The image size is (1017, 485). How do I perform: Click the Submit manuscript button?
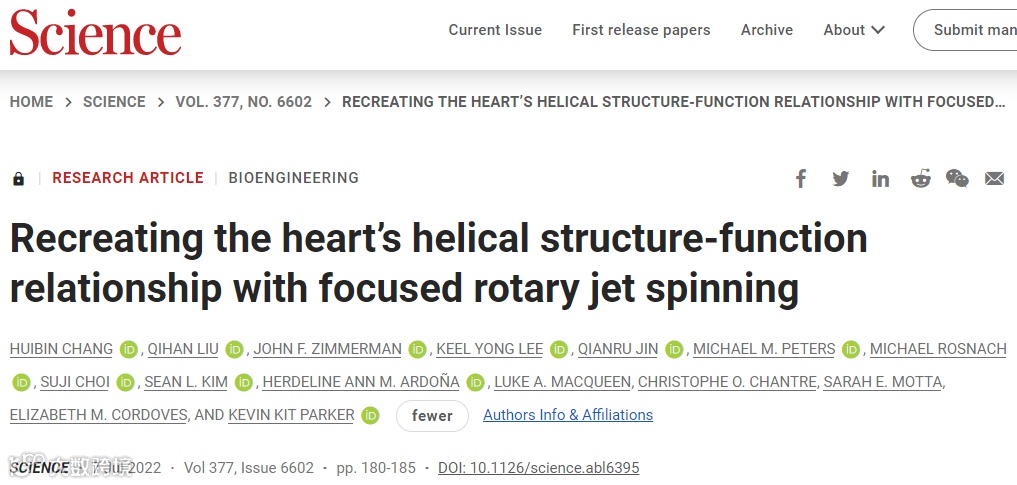tap(970, 30)
